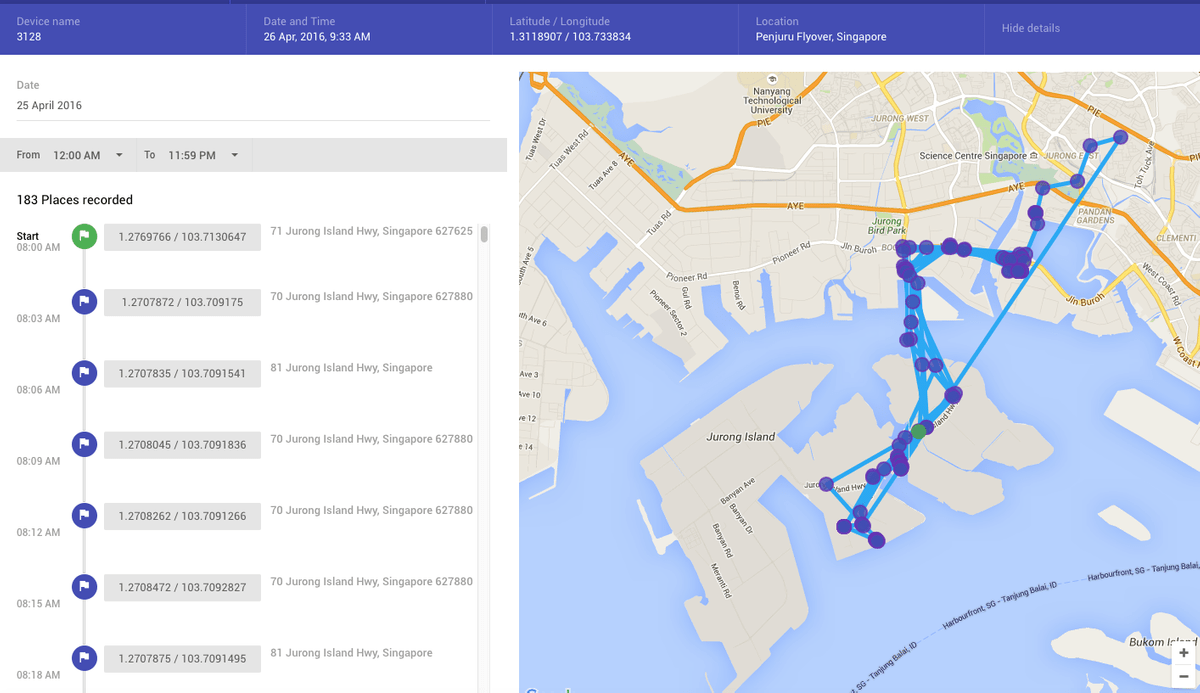Screen dimensions: 1200x693
Task: Zoom out the map with minus button
Action: [x=1184, y=676]
